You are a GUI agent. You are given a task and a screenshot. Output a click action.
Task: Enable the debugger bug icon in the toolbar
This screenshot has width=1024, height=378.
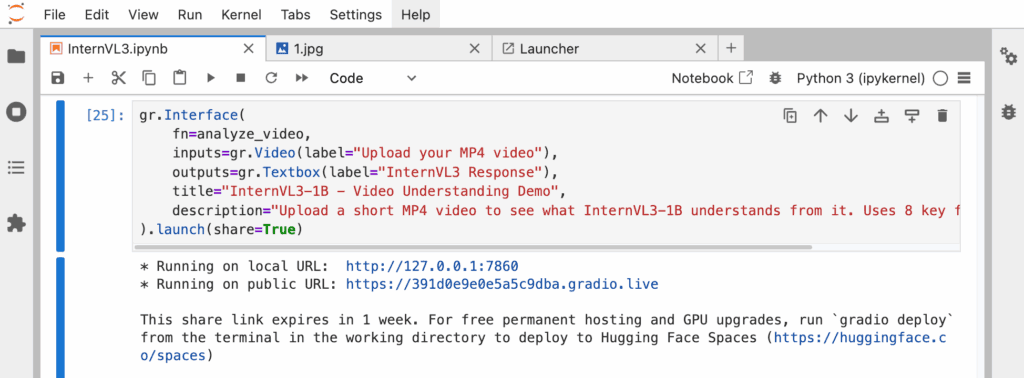coord(775,78)
